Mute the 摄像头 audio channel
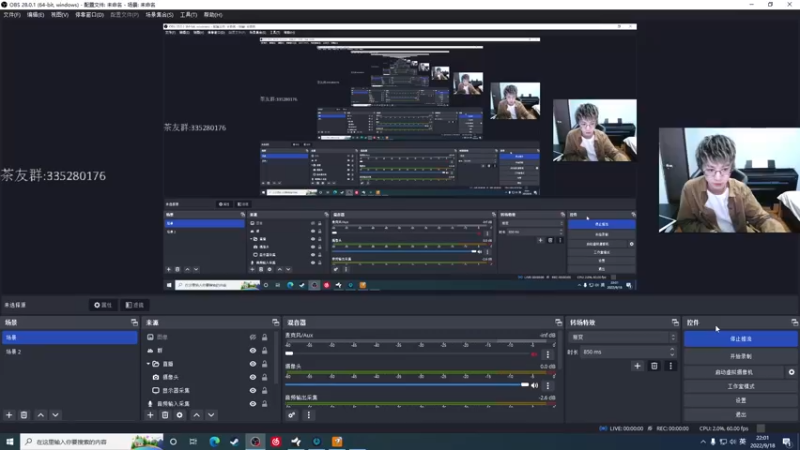The width and height of the screenshot is (800, 450). point(535,385)
